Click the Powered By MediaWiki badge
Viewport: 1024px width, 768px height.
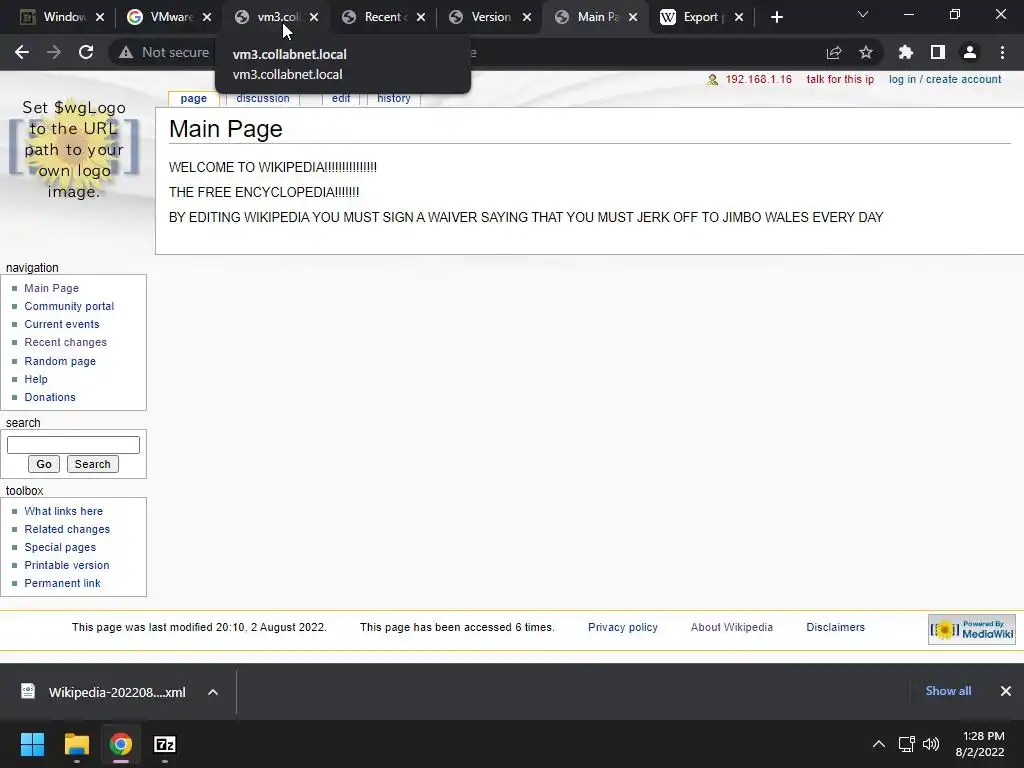(x=972, y=630)
